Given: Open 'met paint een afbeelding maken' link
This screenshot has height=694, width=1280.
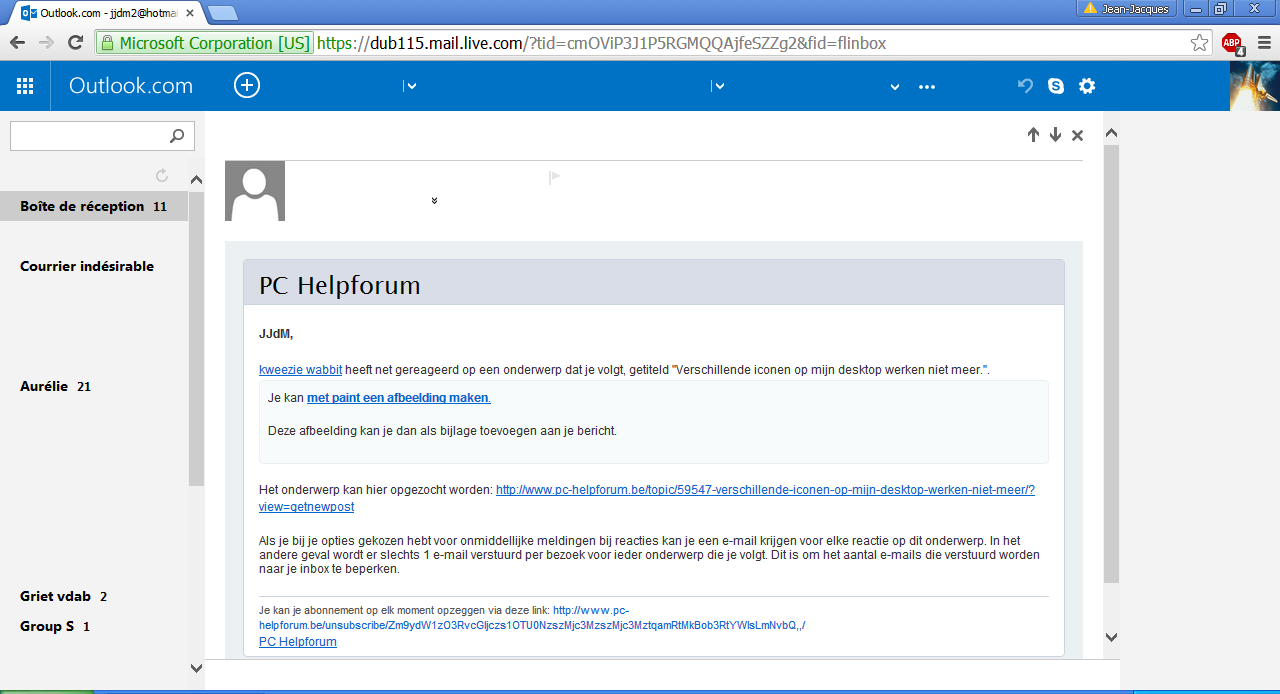Looking at the screenshot, I should [x=399, y=398].
